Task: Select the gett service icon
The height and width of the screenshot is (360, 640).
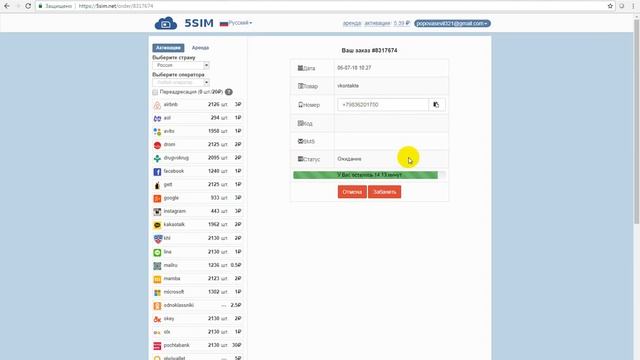Action: coord(157,185)
